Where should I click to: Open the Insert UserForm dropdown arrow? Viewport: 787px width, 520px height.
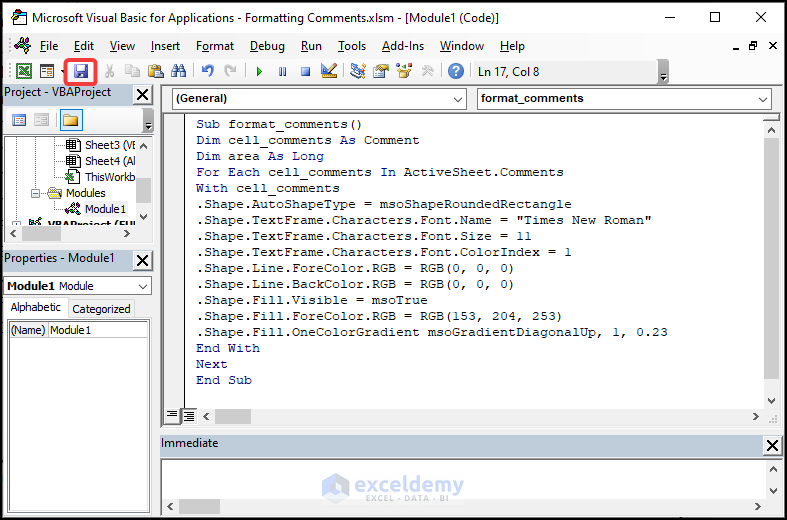(61, 72)
